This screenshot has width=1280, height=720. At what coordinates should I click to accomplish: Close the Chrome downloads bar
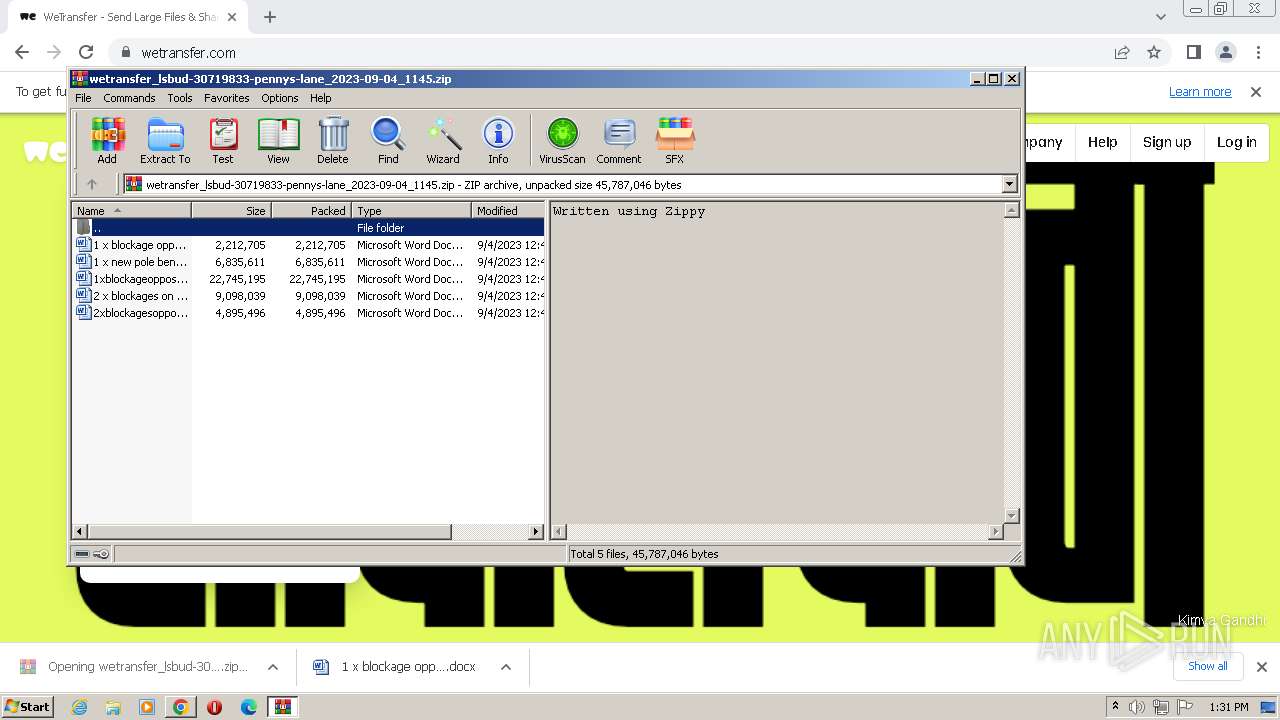(1261, 667)
